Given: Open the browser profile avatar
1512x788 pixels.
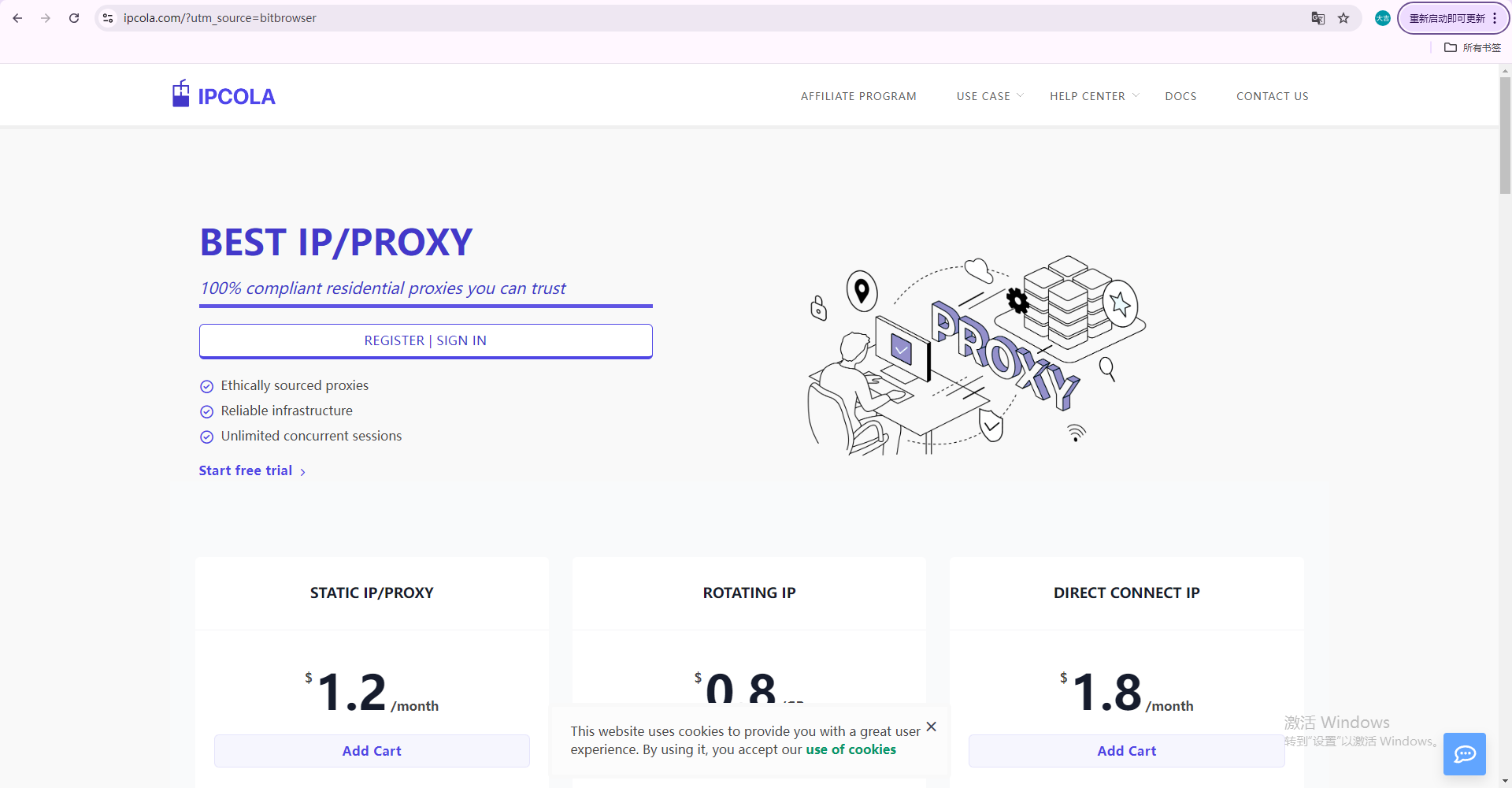Looking at the screenshot, I should [1382, 18].
